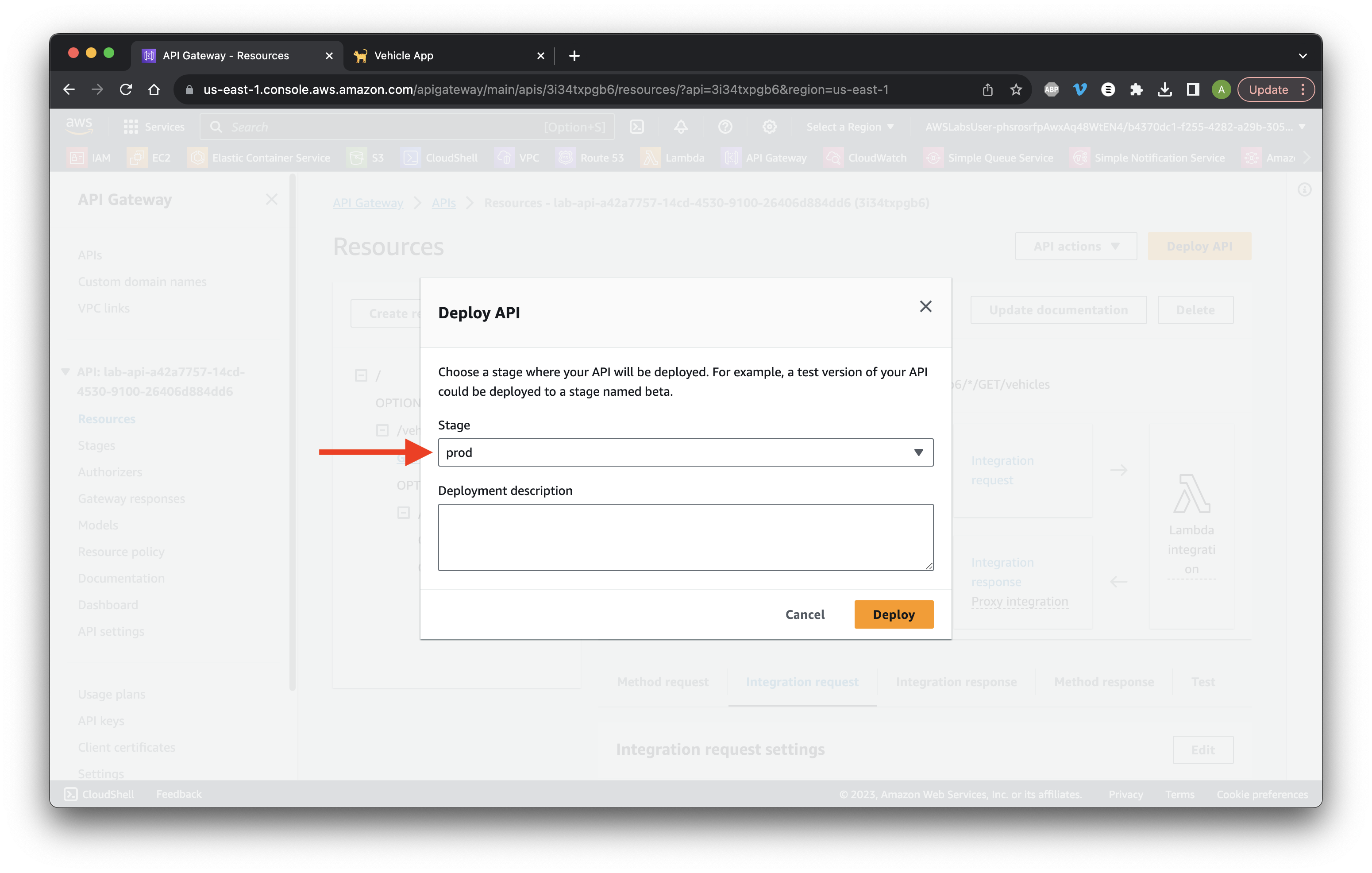Open IAM service shortcut
Screen dimensions: 1372x873
(90, 157)
